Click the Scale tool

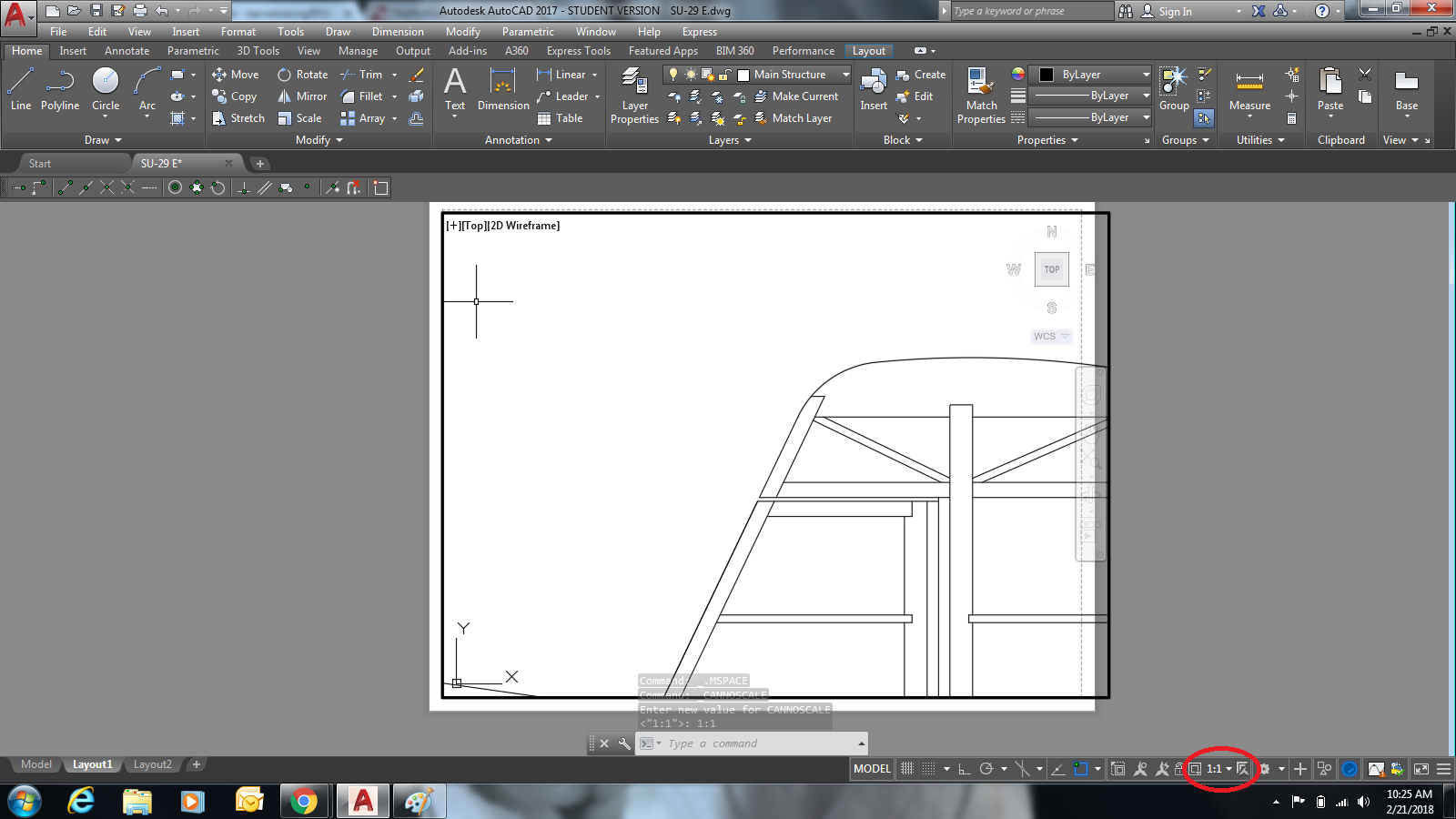coord(299,118)
